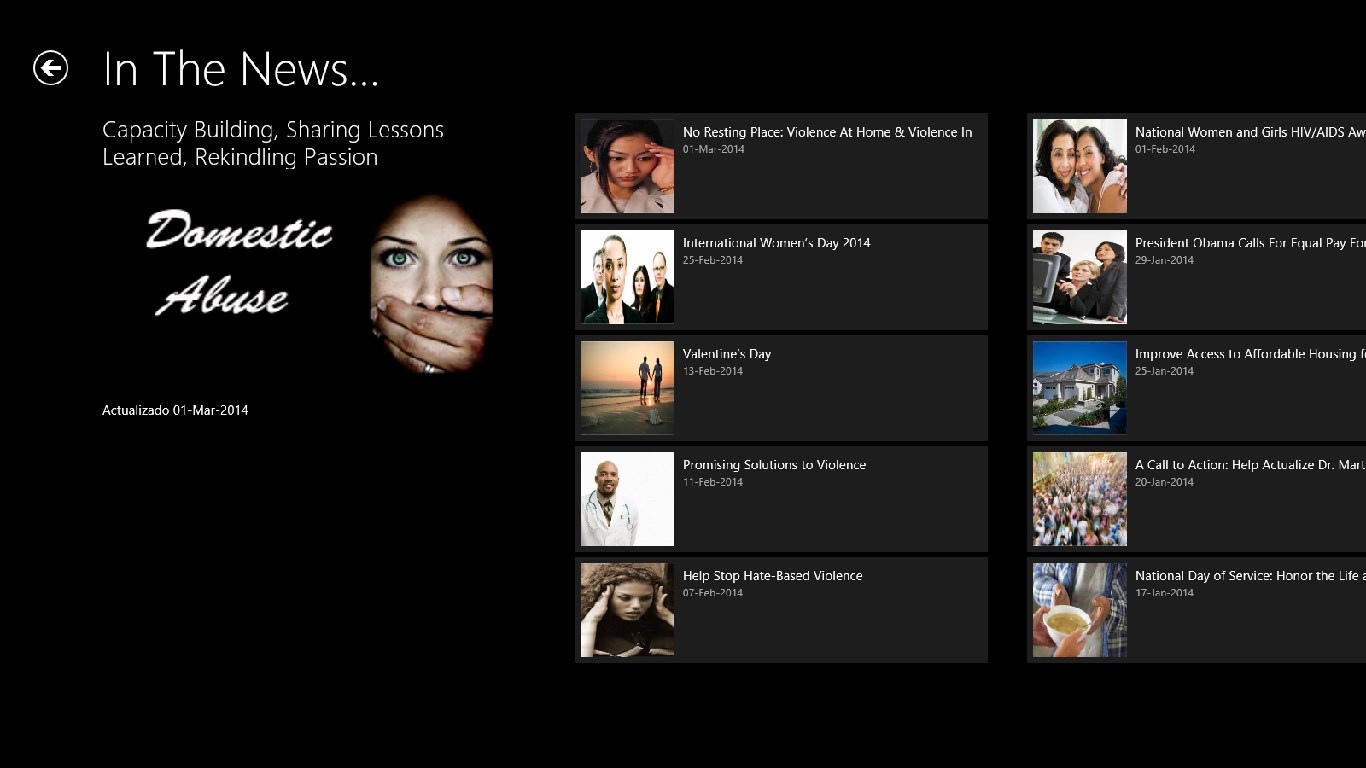Image resolution: width=1366 pixels, height=768 pixels.
Task: Click the back arrow button
Action: (51, 68)
